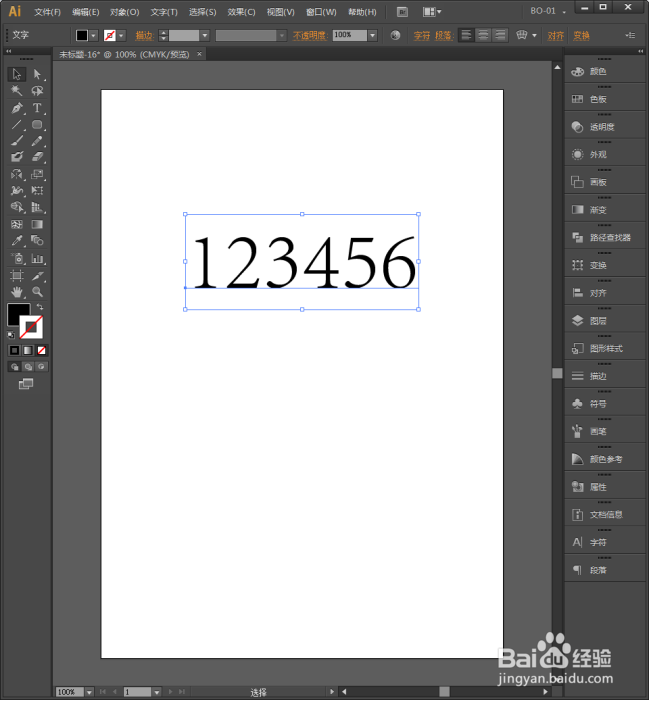The height and width of the screenshot is (701, 649).
Task: Switch to the 未标题-16 document tab
Action: 124,55
